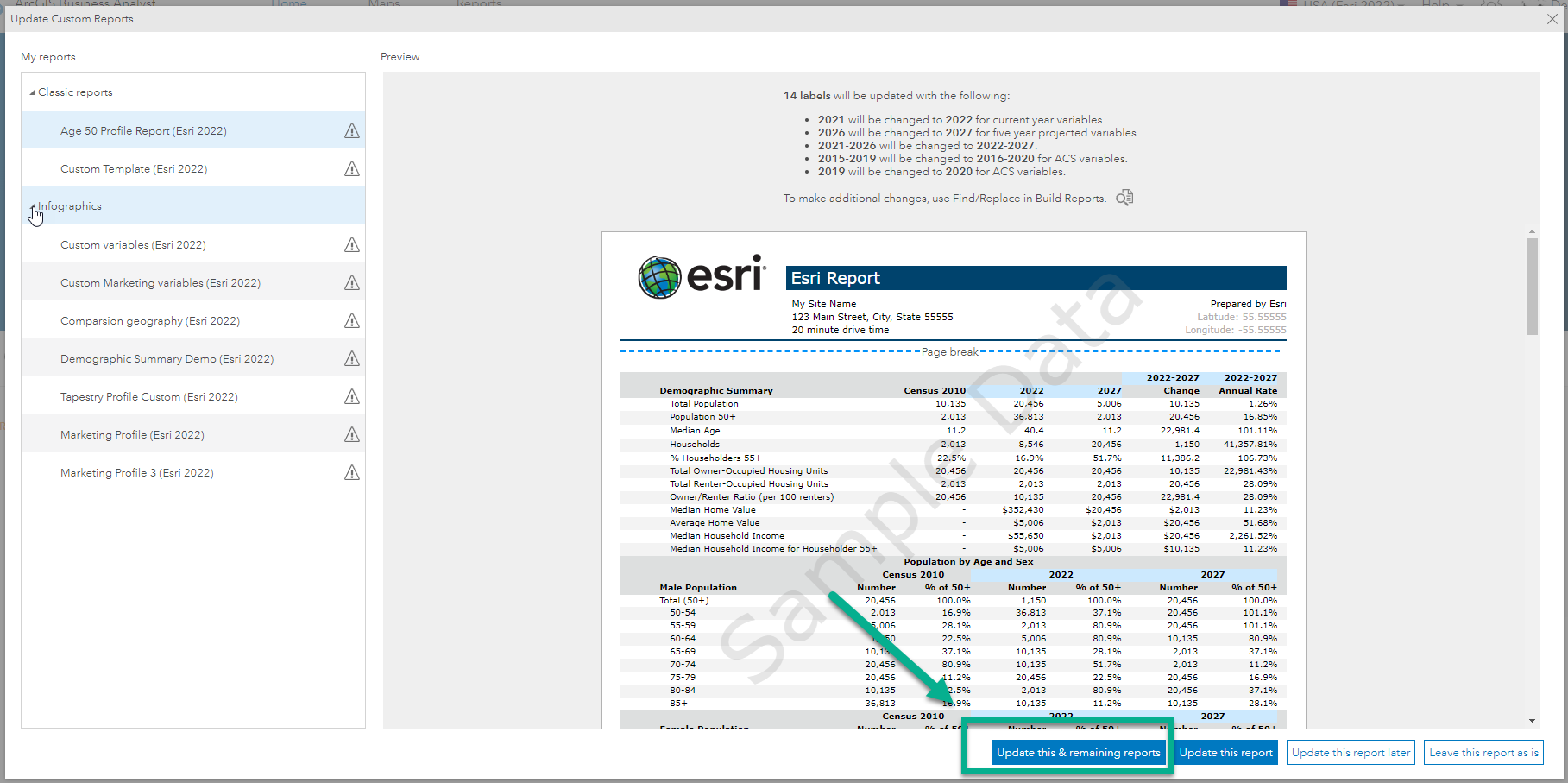Click Update this & remaining reports button

tap(1078, 753)
